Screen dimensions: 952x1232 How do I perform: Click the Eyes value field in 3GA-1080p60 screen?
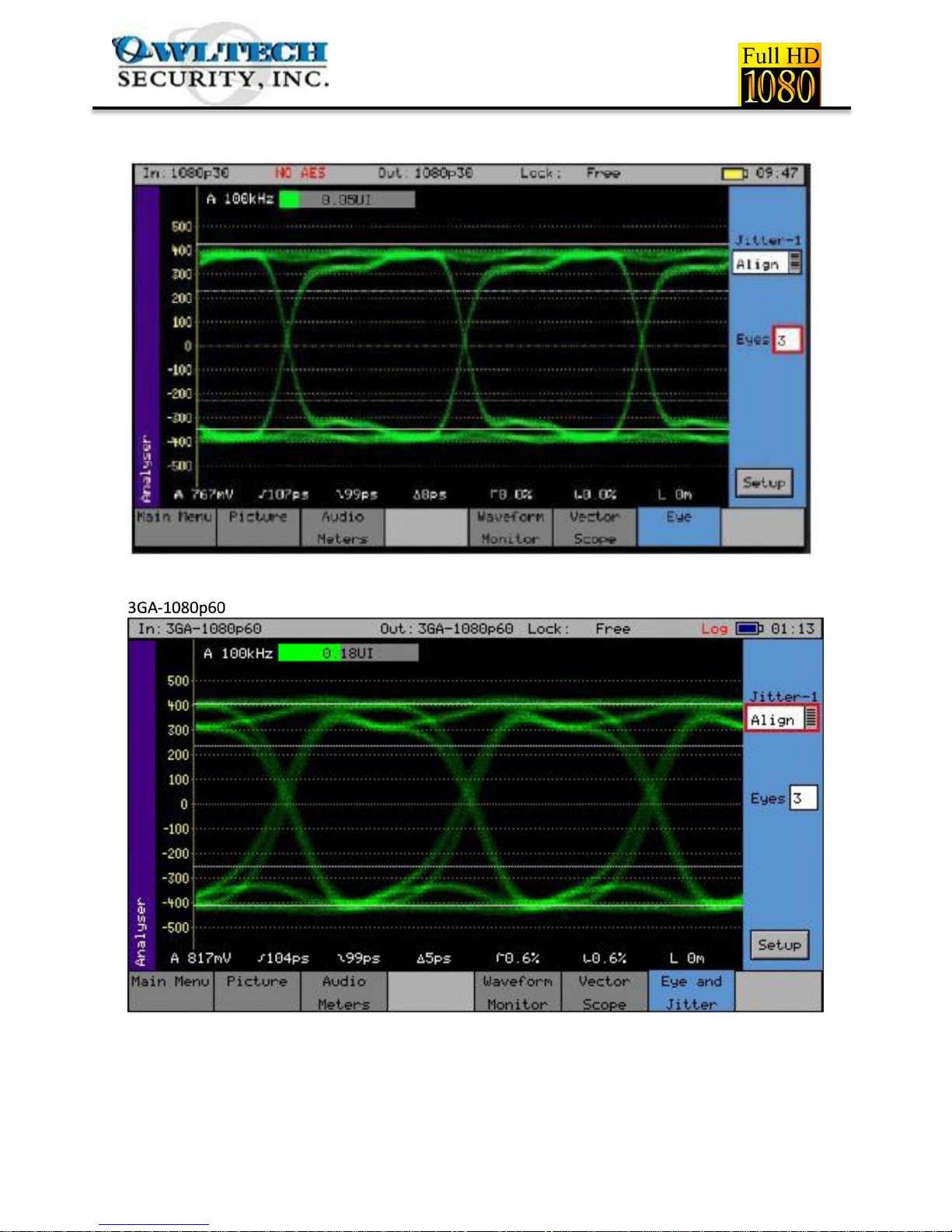(803, 798)
